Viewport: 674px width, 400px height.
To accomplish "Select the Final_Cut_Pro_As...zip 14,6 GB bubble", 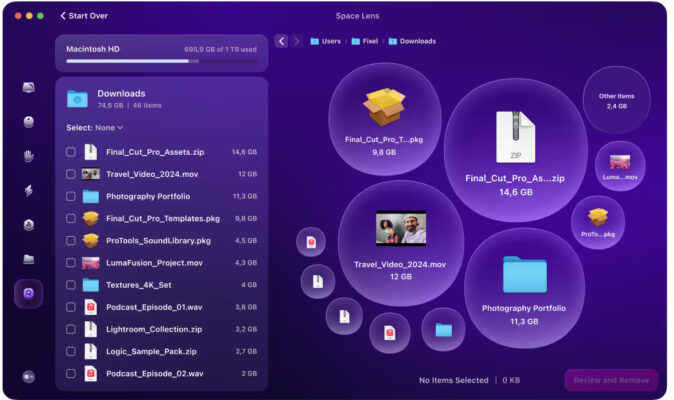I will pos(515,150).
